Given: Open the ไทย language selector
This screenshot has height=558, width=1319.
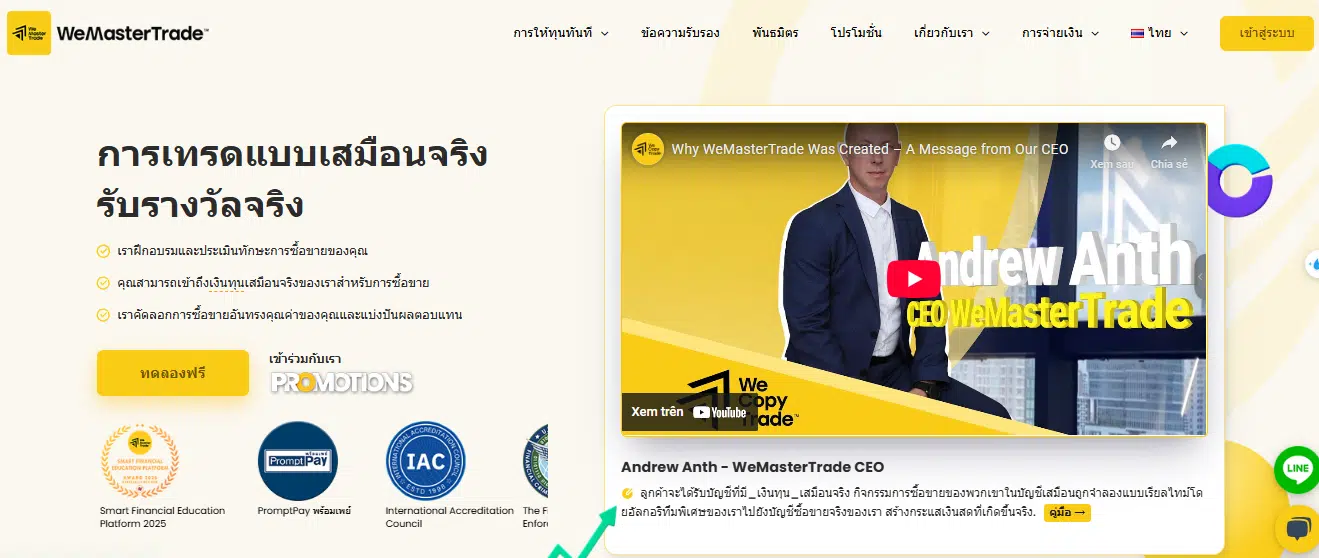Looking at the screenshot, I should tap(1159, 33).
